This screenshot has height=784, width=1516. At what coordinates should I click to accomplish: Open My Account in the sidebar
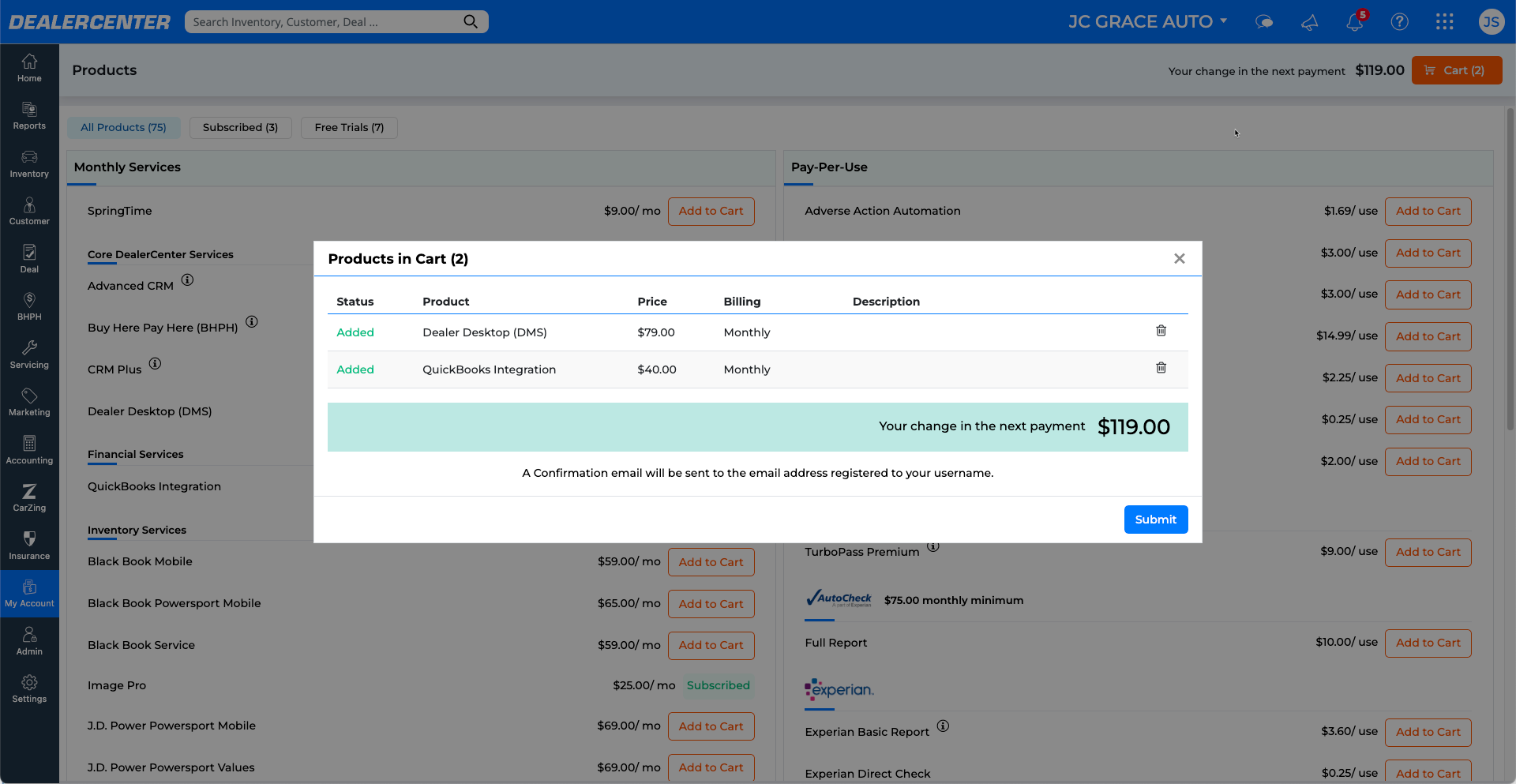click(29, 594)
